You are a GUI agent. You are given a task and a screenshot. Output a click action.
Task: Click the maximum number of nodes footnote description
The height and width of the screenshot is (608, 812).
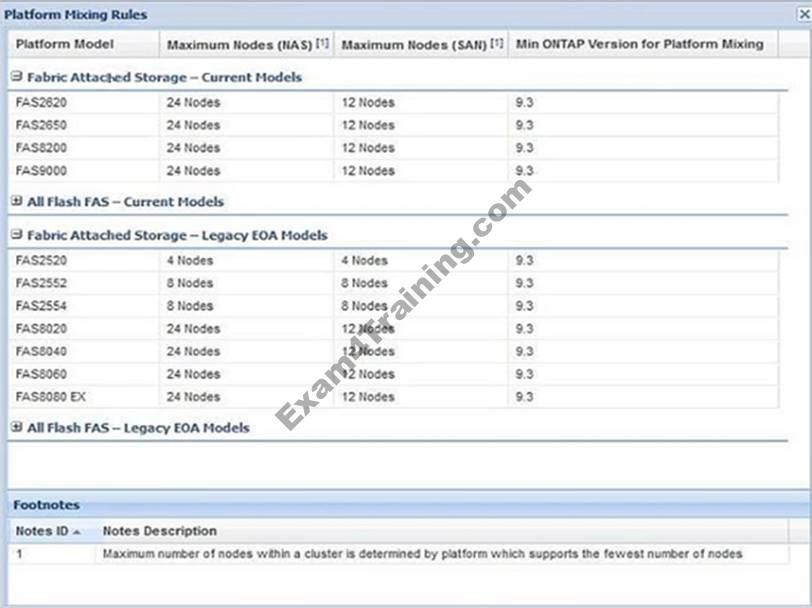423,554
